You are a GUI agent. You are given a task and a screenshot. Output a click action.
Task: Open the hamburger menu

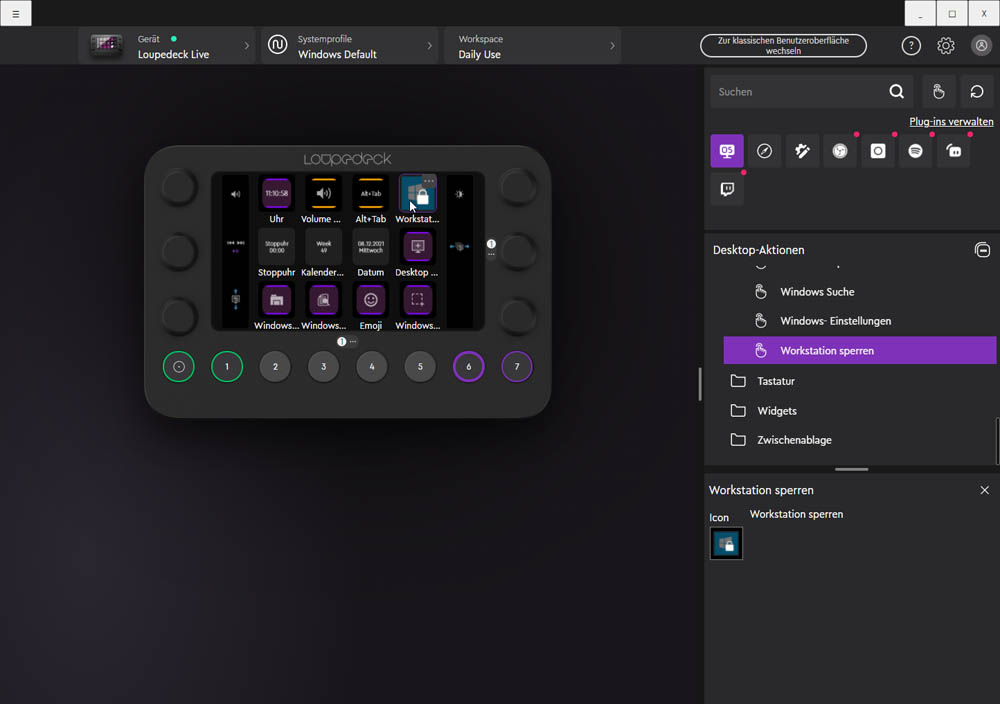pos(15,13)
